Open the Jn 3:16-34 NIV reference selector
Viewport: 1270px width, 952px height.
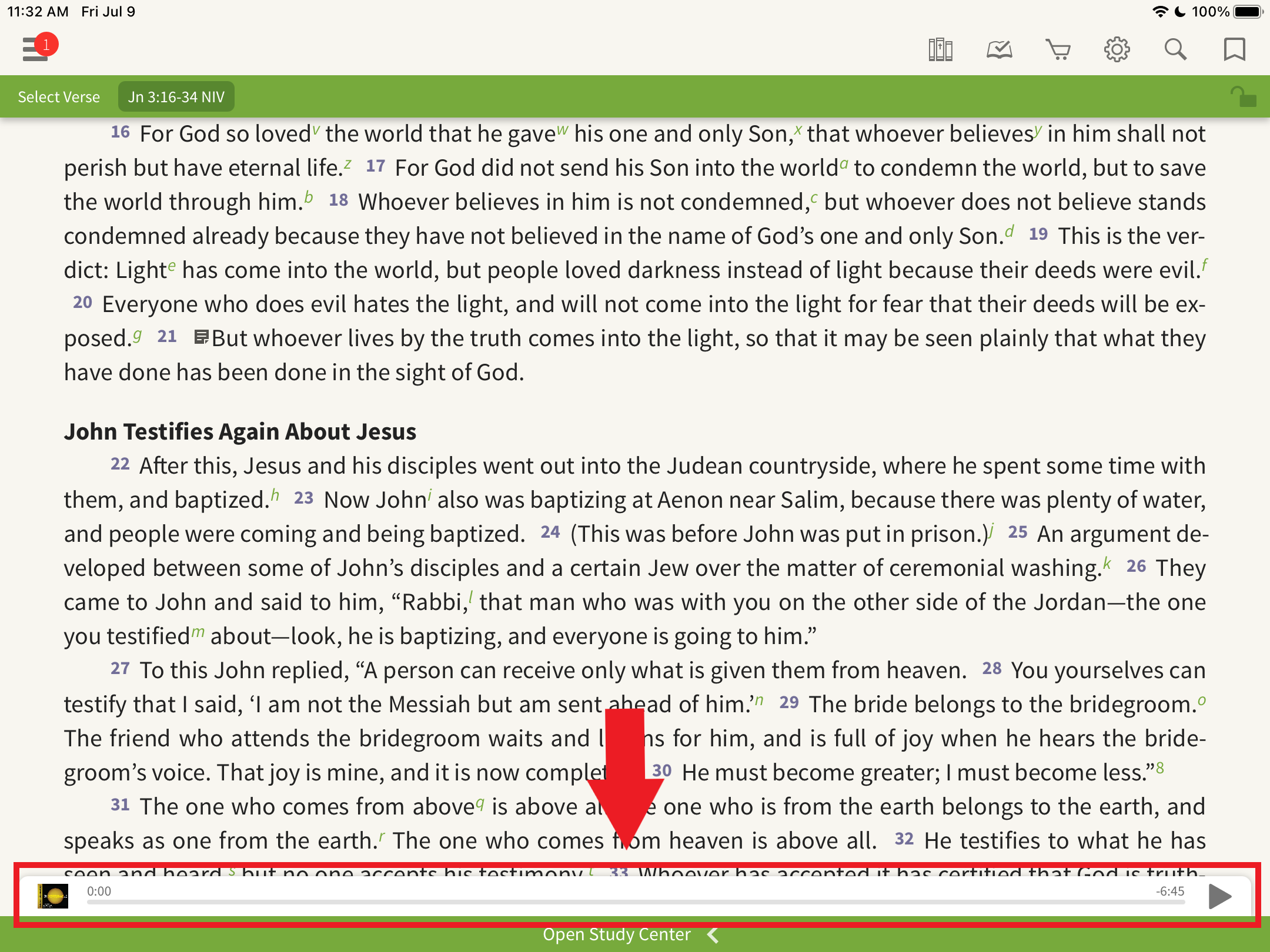pos(176,97)
